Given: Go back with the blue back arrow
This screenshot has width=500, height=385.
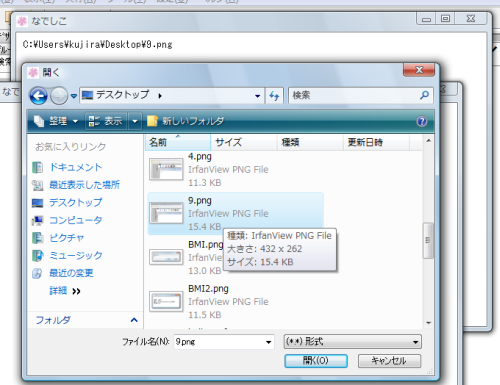Looking at the screenshot, I should click(39, 96).
